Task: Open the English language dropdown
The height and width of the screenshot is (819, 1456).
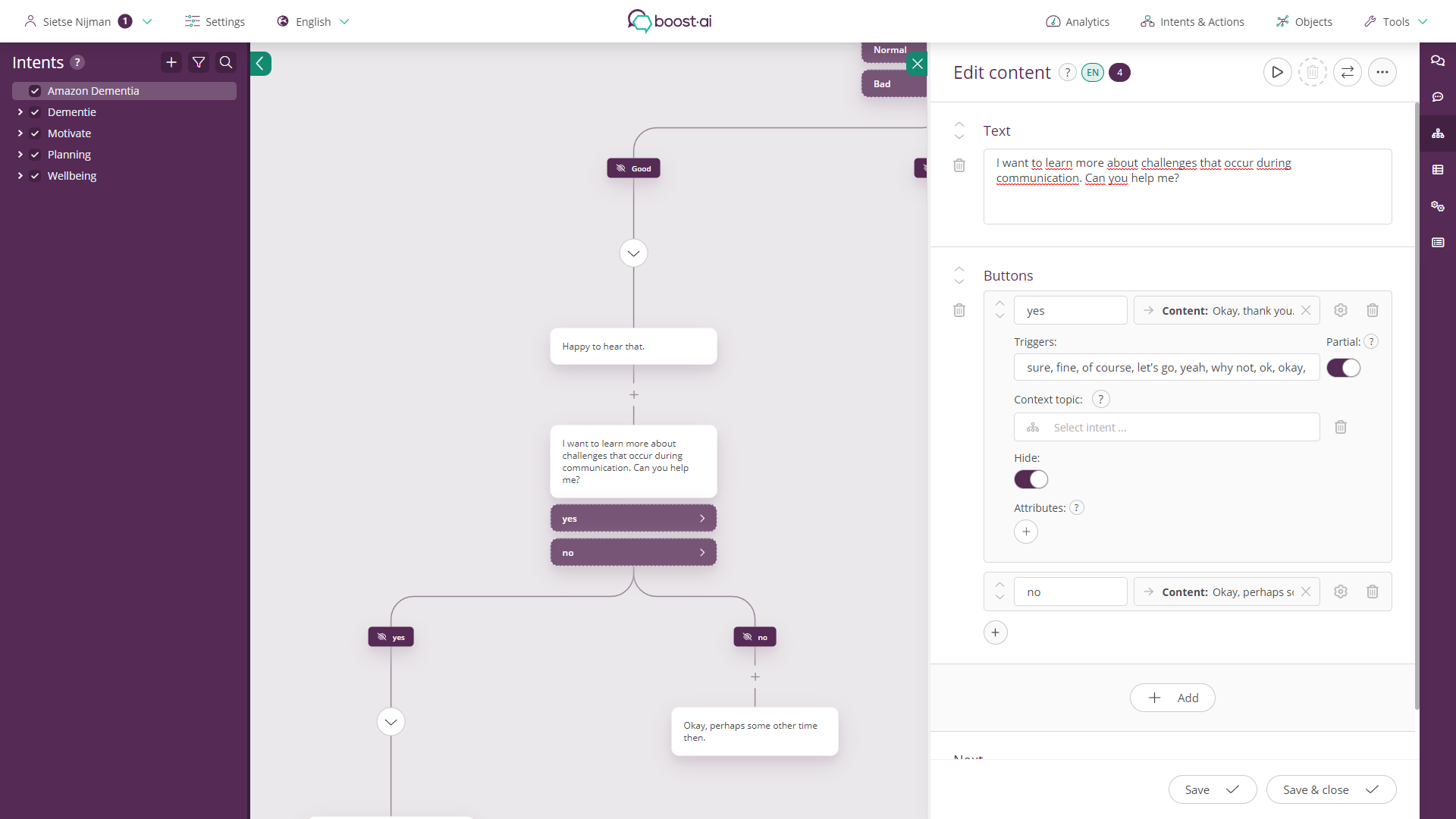Action: click(x=313, y=21)
